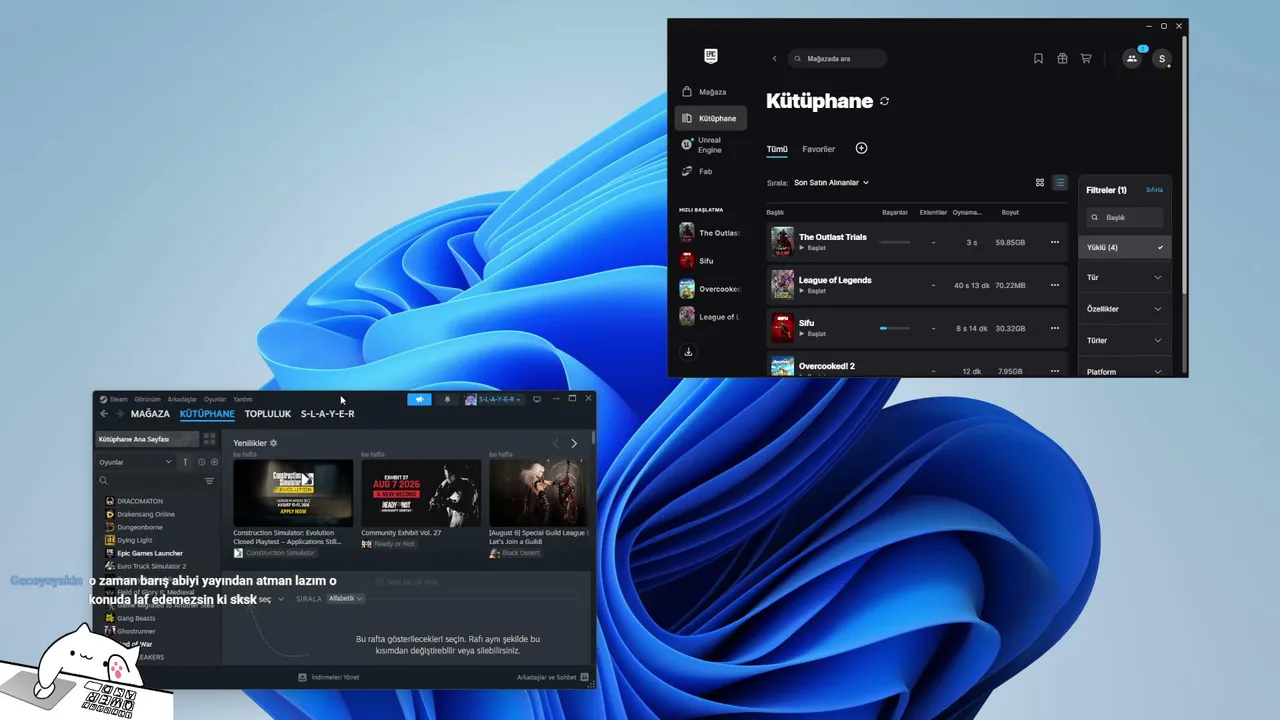This screenshot has width=1280, height=720.
Task: Click Sifu achievements progress bar
Action: click(x=895, y=328)
